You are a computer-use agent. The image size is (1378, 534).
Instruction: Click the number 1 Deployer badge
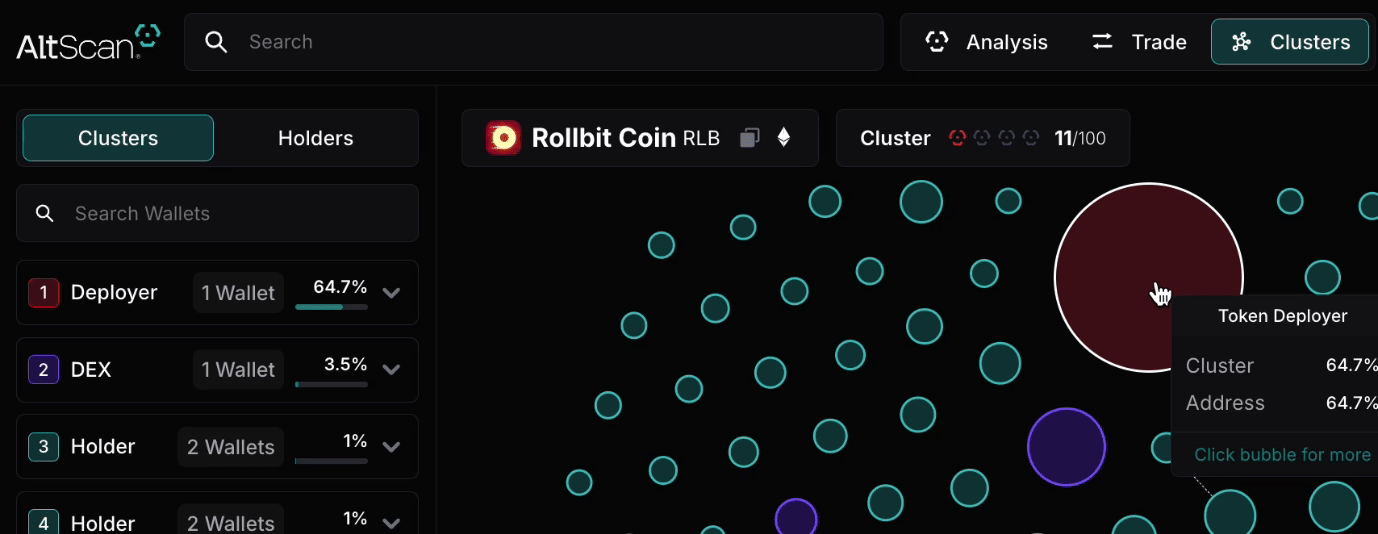pos(43,293)
